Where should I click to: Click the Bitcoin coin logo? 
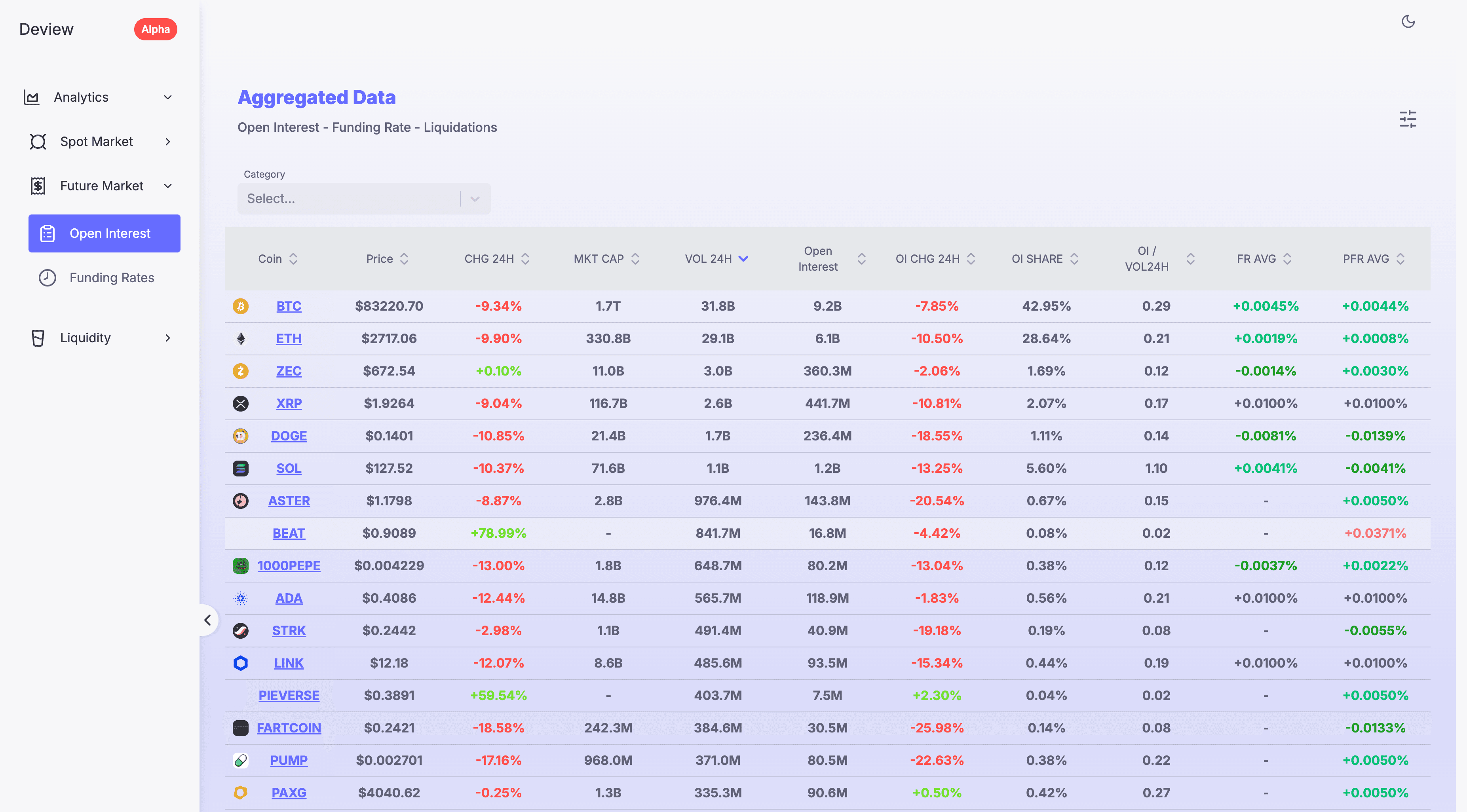coord(241,306)
